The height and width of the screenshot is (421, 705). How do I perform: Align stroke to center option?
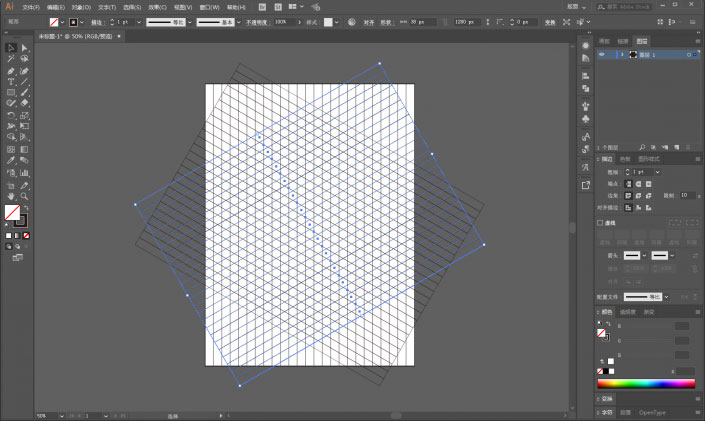[628, 207]
